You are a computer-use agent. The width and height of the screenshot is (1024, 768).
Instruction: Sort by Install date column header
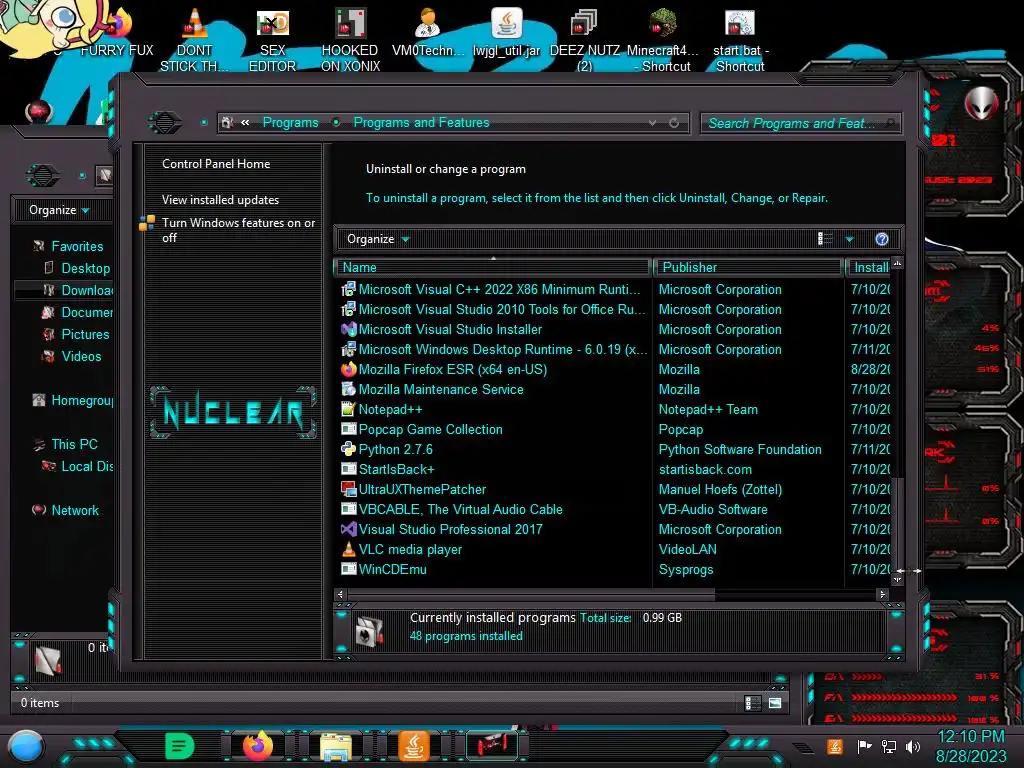868,267
